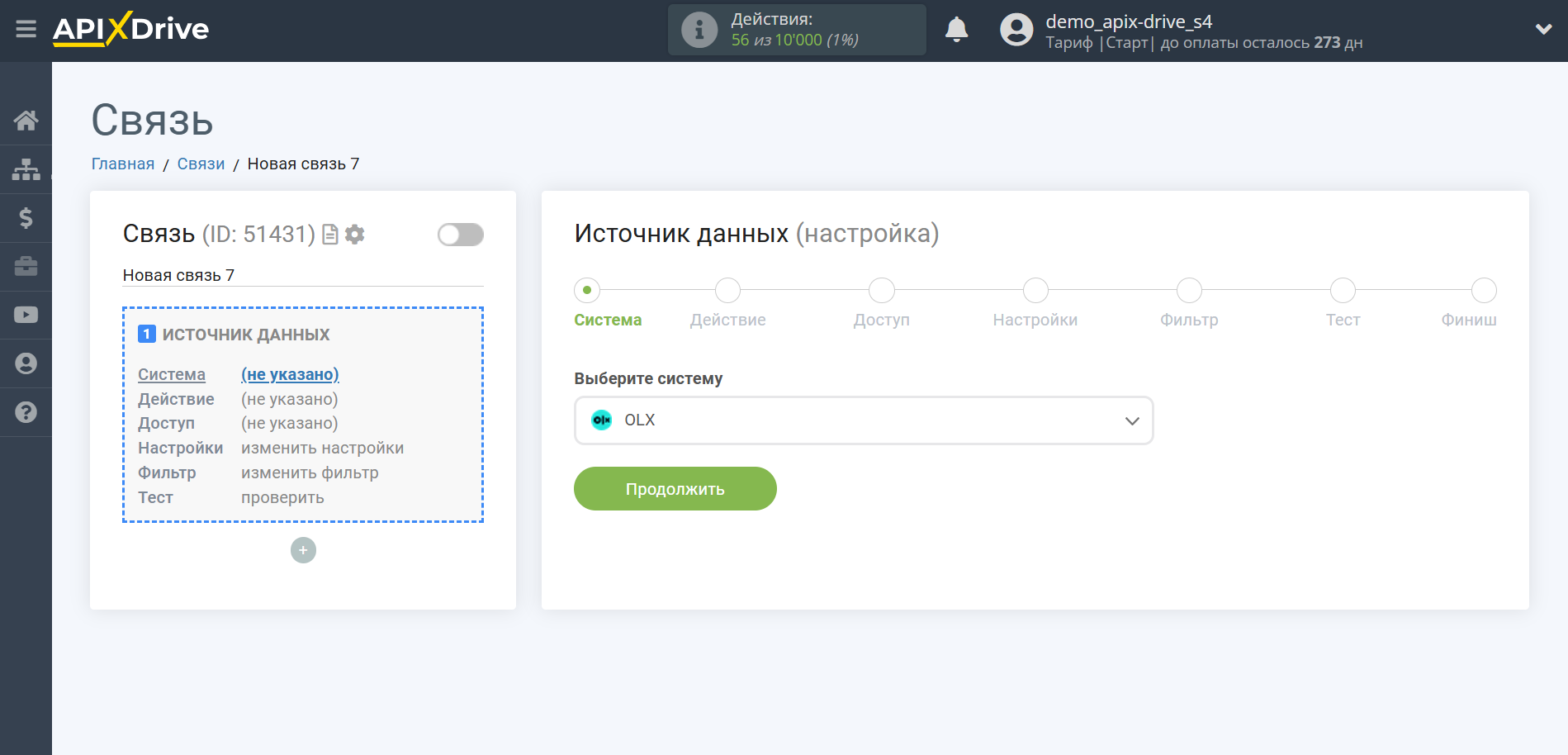Viewport: 1568px width, 755px height.
Task: Open connection settings gear icon
Action: [x=355, y=235]
